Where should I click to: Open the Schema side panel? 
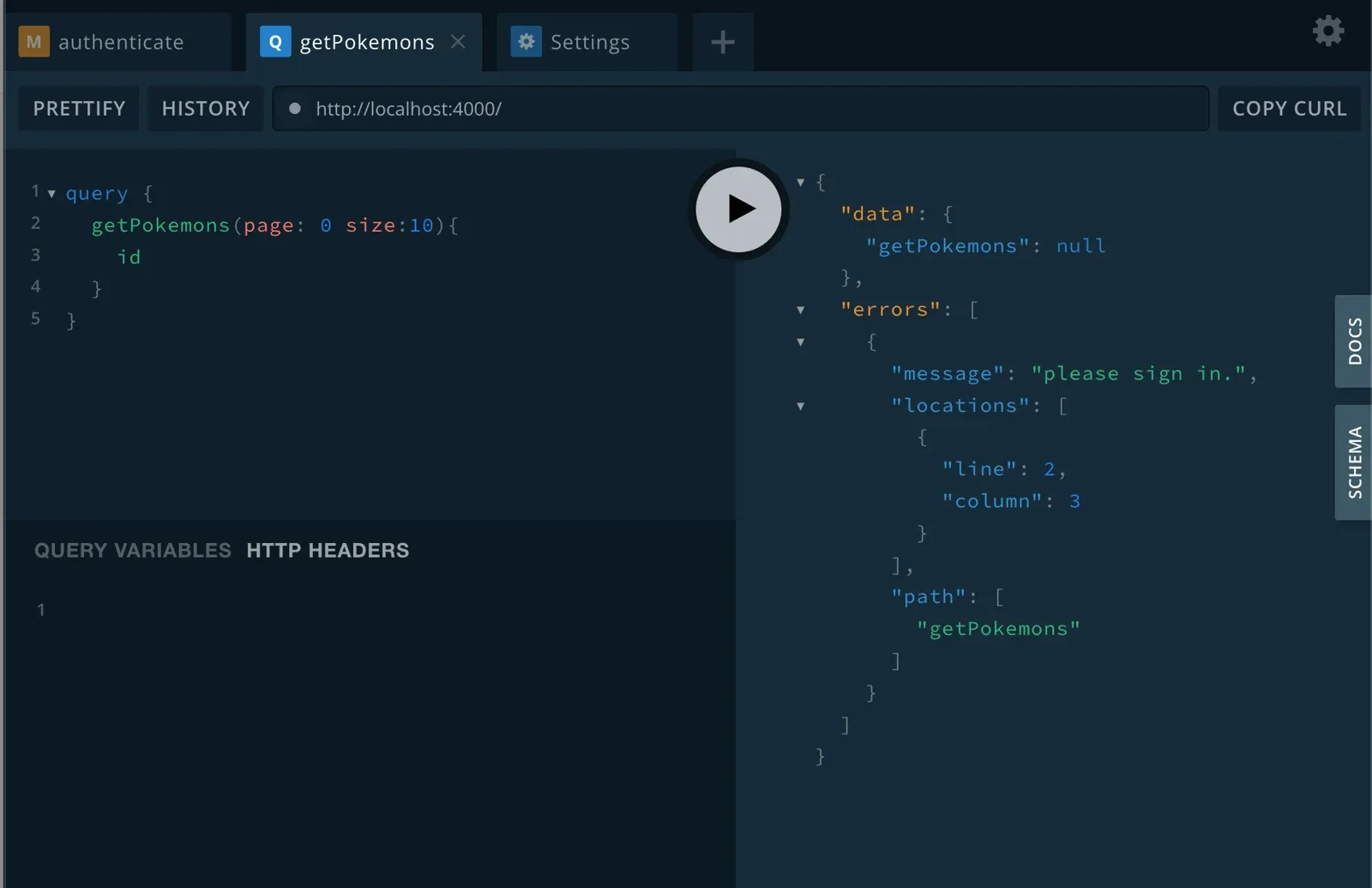[1354, 462]
